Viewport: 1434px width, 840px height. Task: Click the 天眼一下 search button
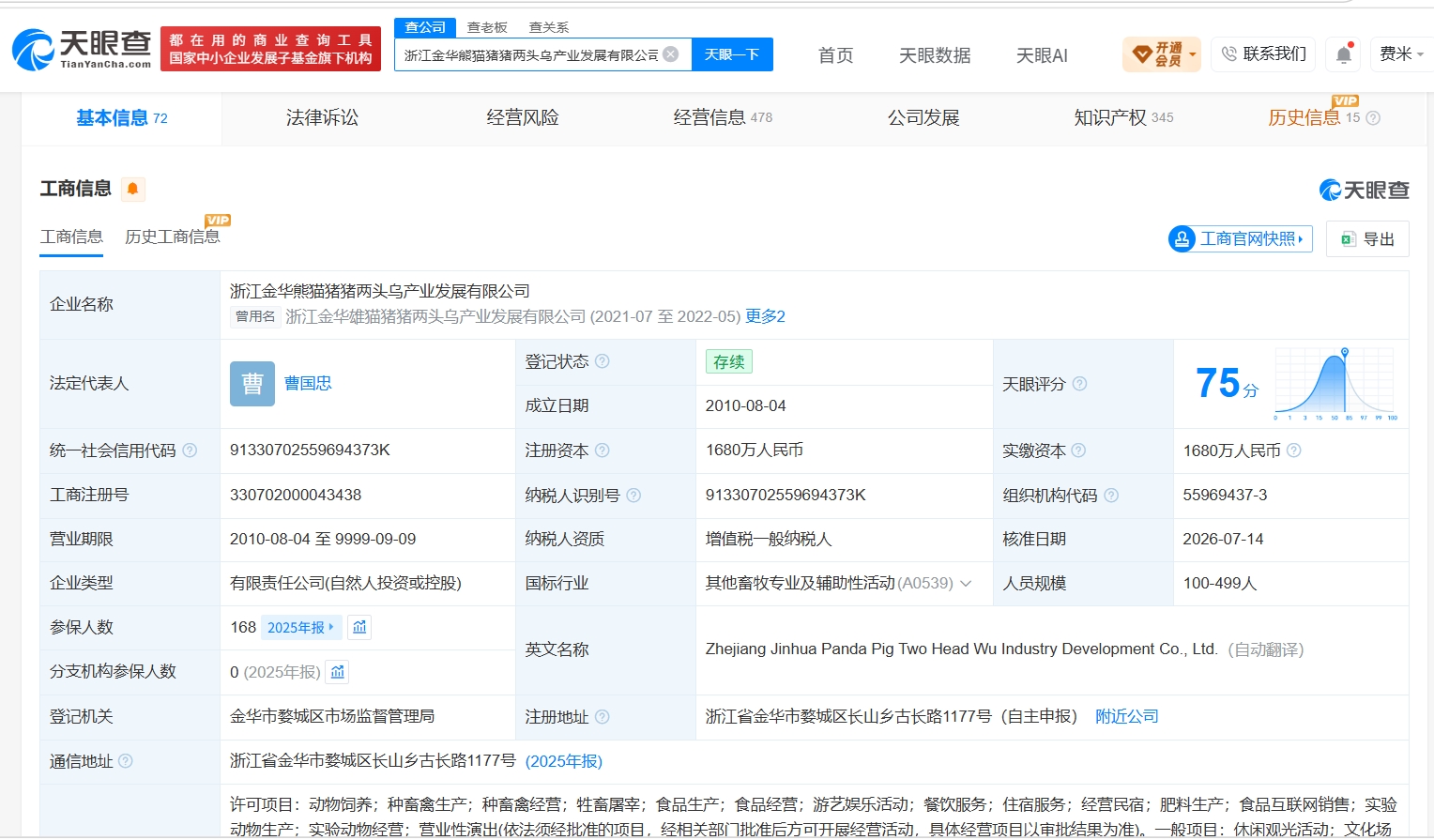click(x=732, y=54)
